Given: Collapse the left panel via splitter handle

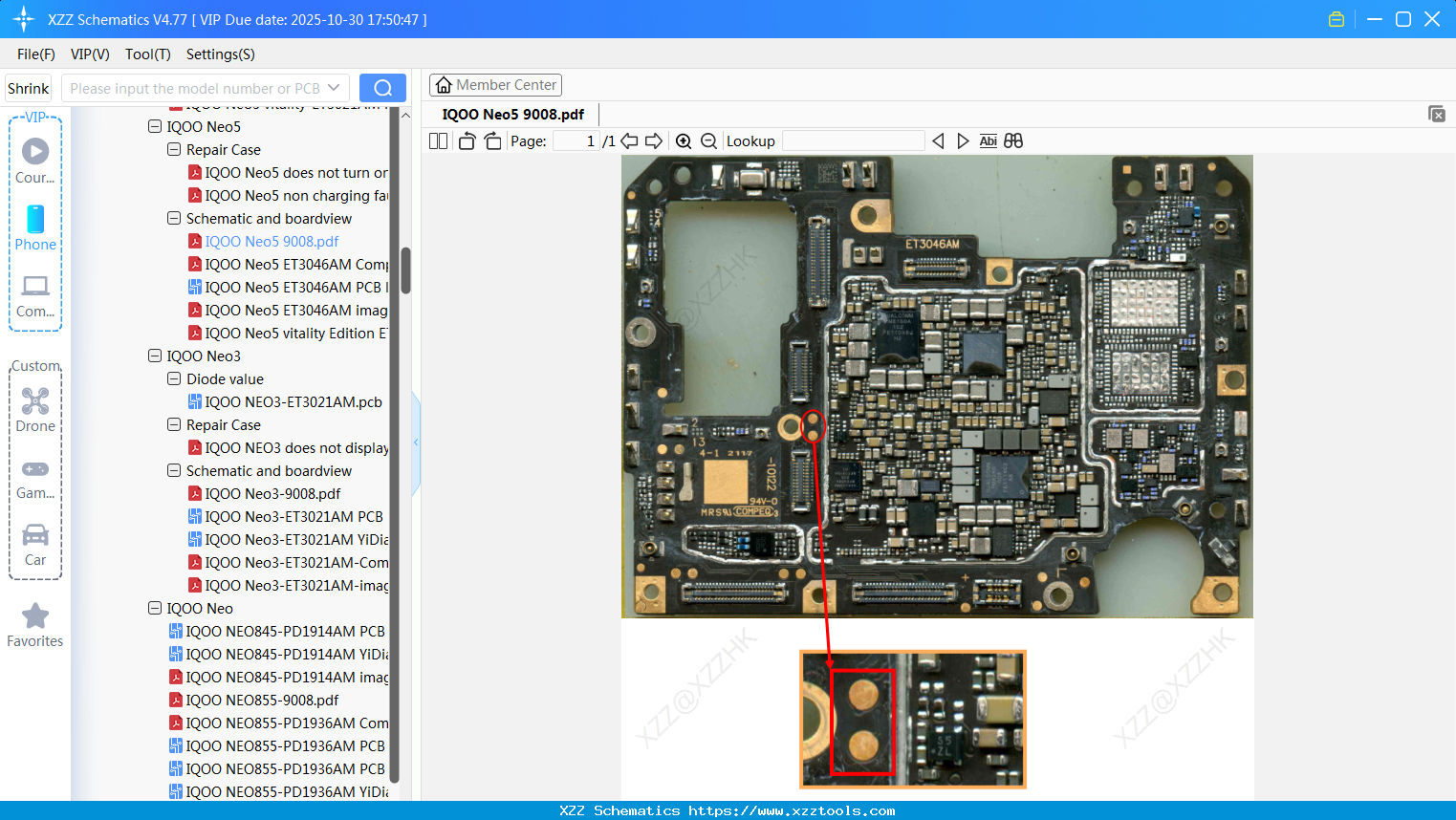Looking at the screenshot, I should (x=416, y=442).
